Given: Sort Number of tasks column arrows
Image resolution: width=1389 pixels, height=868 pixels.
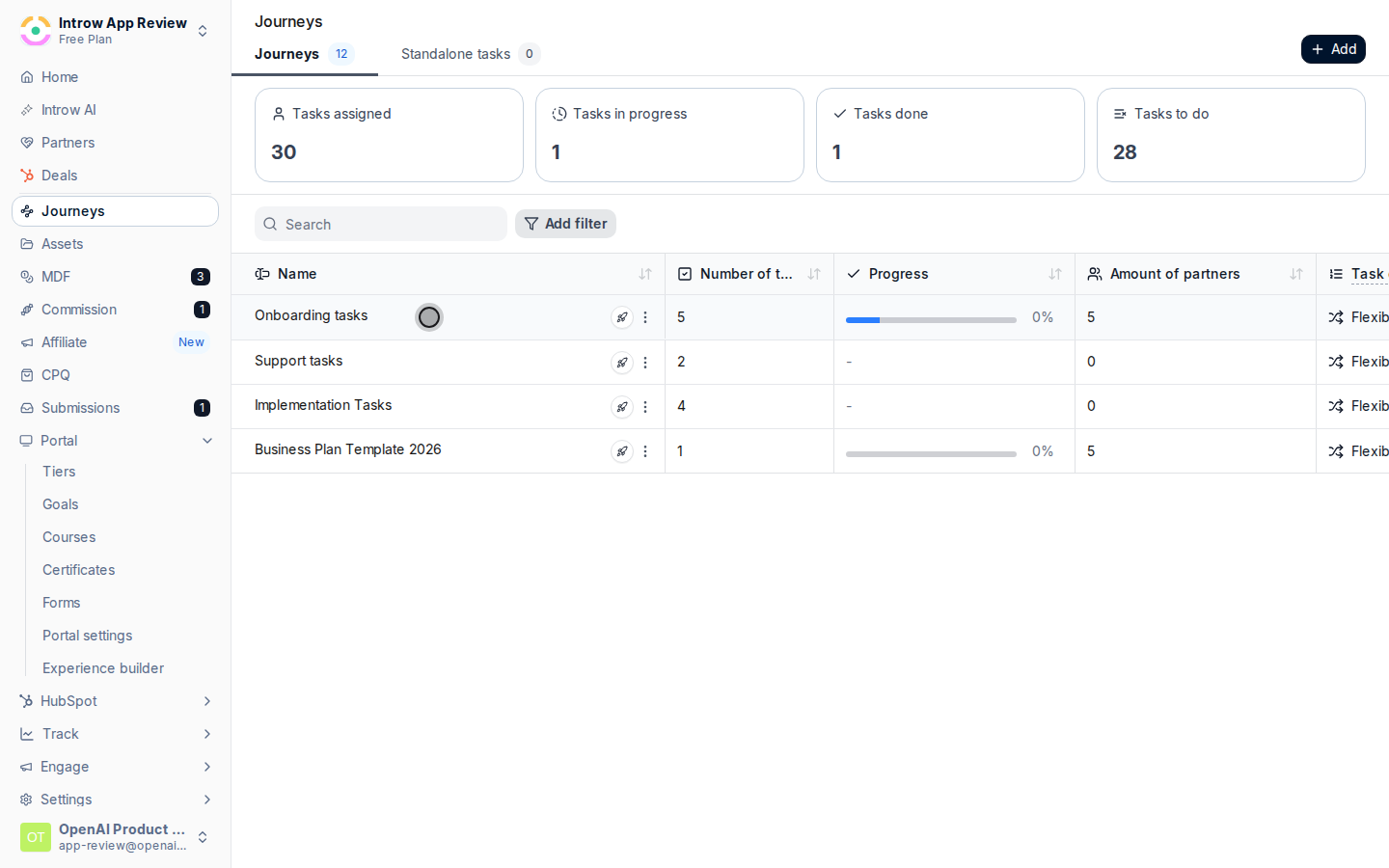Looking at the screenshot, I should 814,274.
